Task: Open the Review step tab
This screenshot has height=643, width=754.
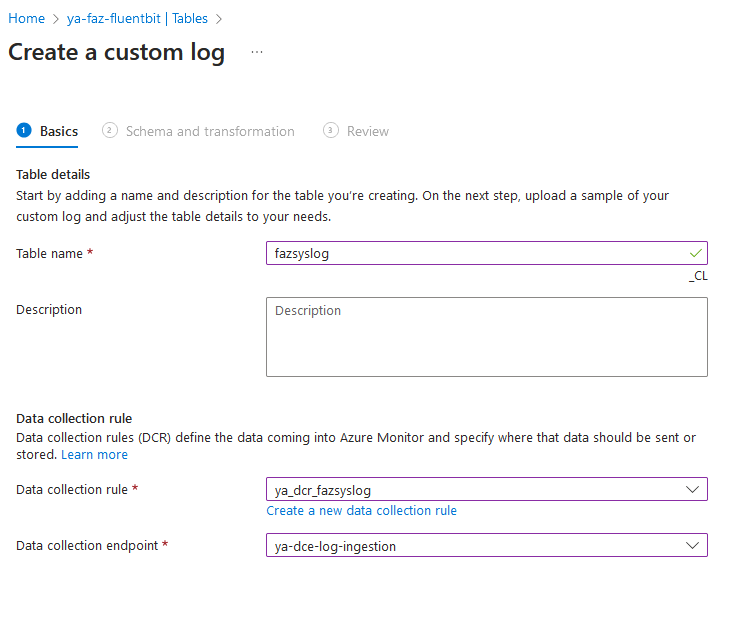Action: [x=367, y=131]
